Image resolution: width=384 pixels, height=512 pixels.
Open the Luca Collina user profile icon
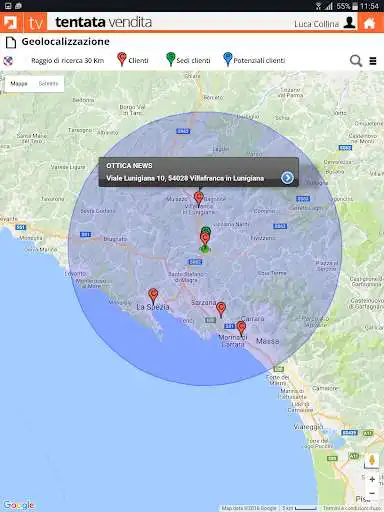tap(349, 23)
